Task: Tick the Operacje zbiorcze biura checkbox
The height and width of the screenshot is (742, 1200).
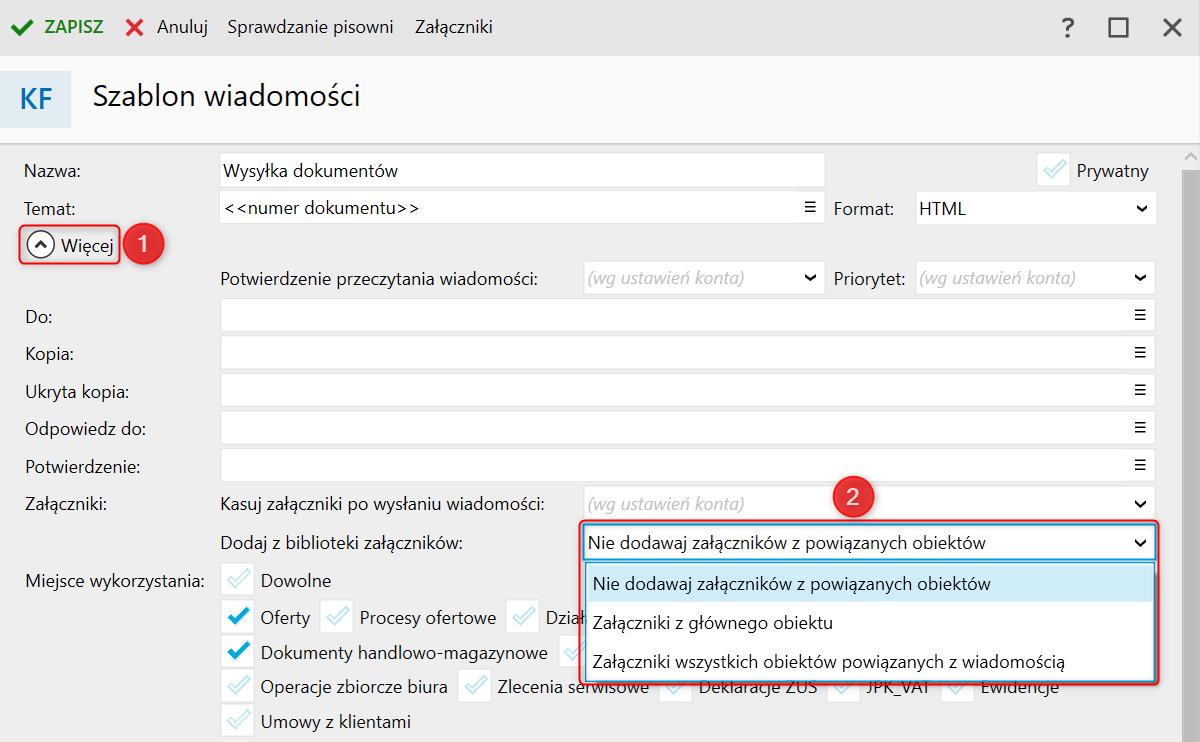Action: pos(238,687)
